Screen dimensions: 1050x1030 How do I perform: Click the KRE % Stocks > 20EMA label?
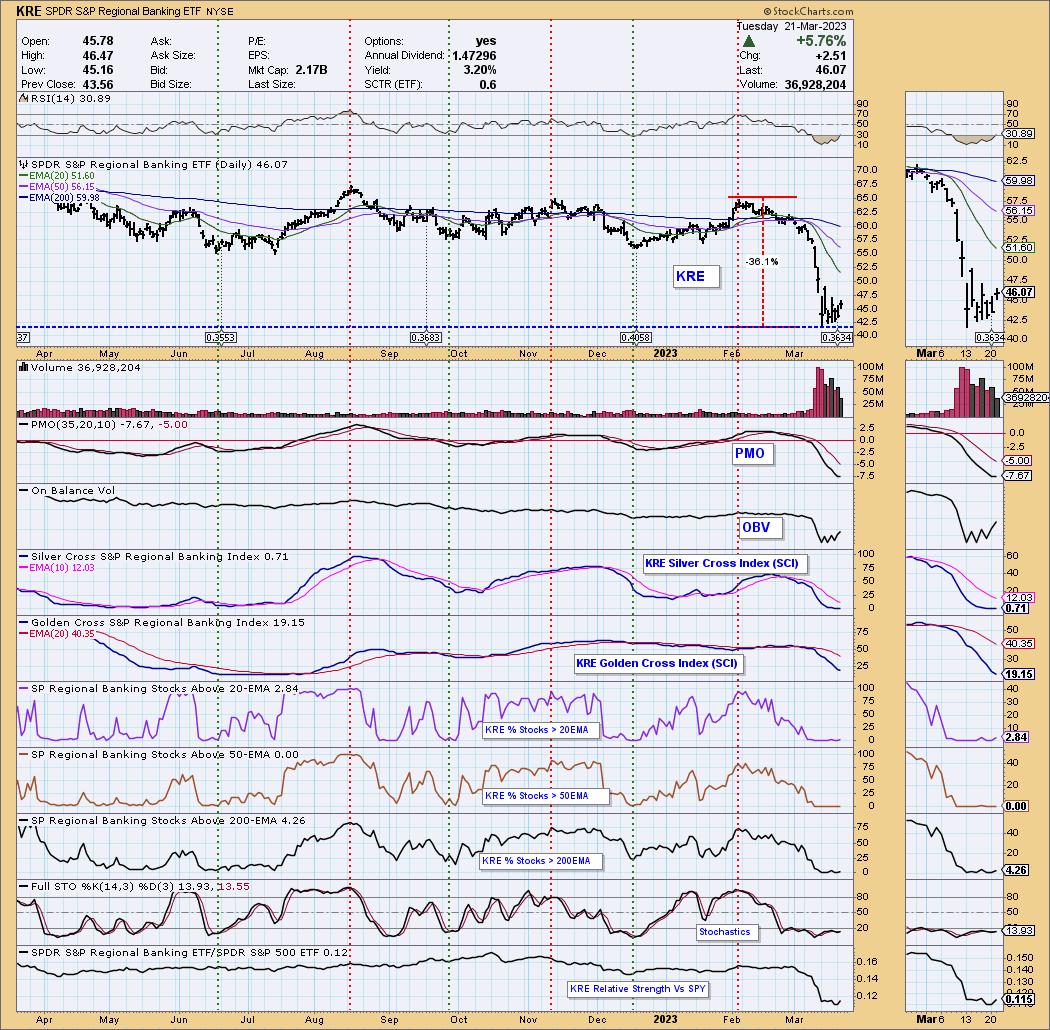tap(540, 729)
